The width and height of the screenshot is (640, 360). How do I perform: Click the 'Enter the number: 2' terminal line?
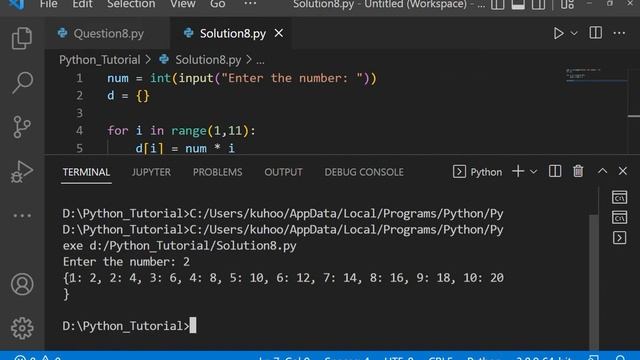click(x=126, y=262)
